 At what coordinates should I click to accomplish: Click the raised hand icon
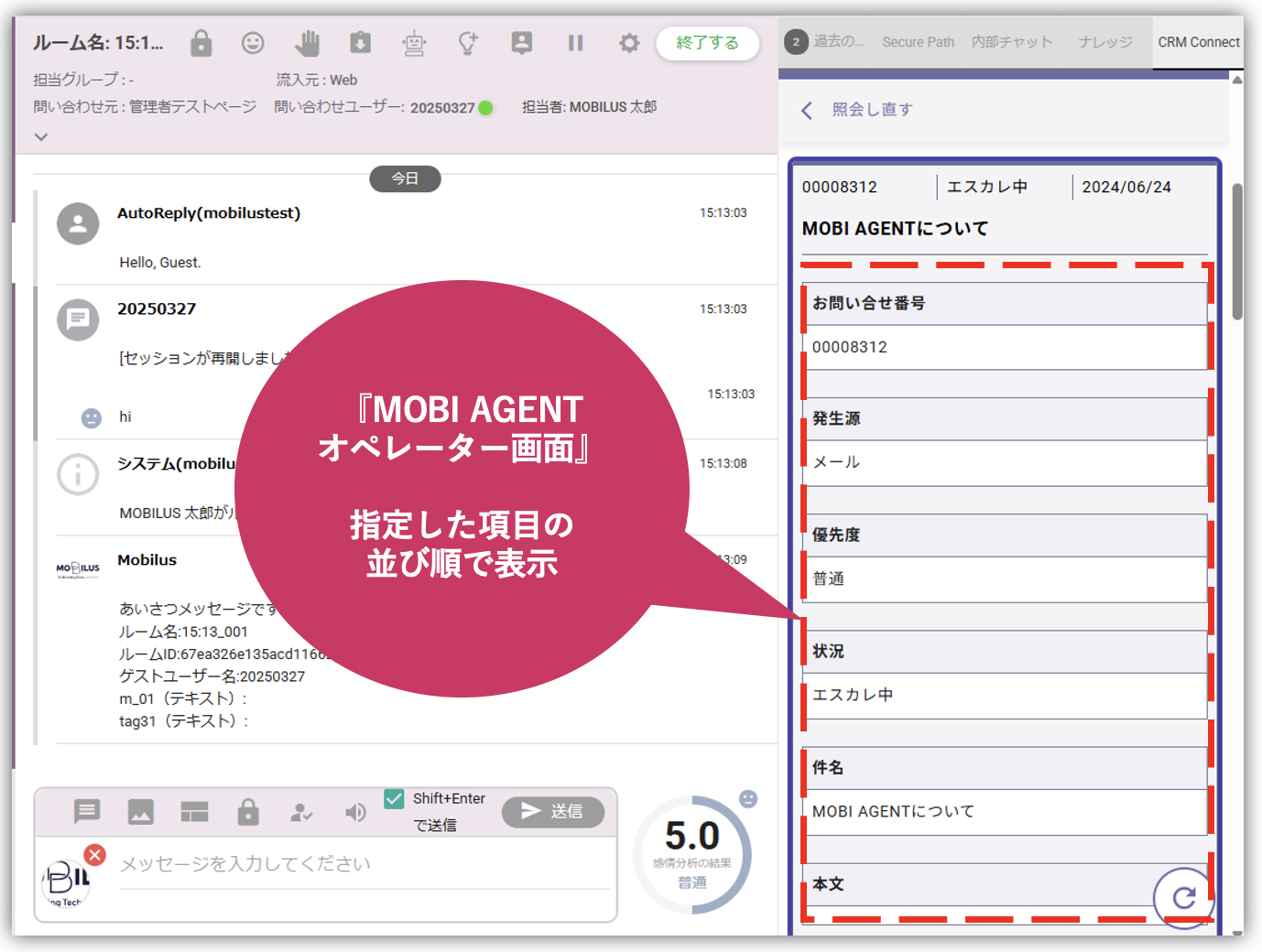pyautogui.click(x=307, y=43)
